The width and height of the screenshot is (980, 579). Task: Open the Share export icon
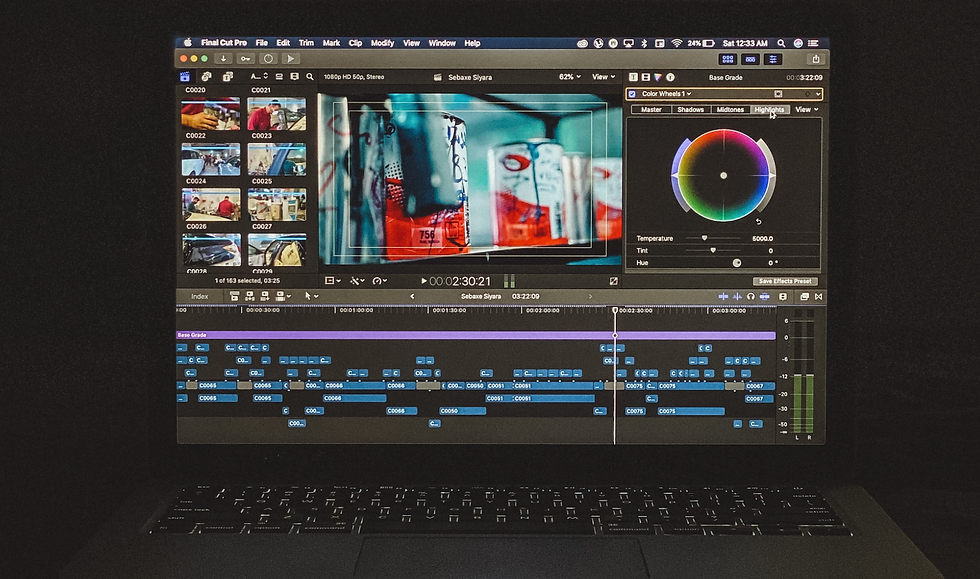click(x=815, y=59)
